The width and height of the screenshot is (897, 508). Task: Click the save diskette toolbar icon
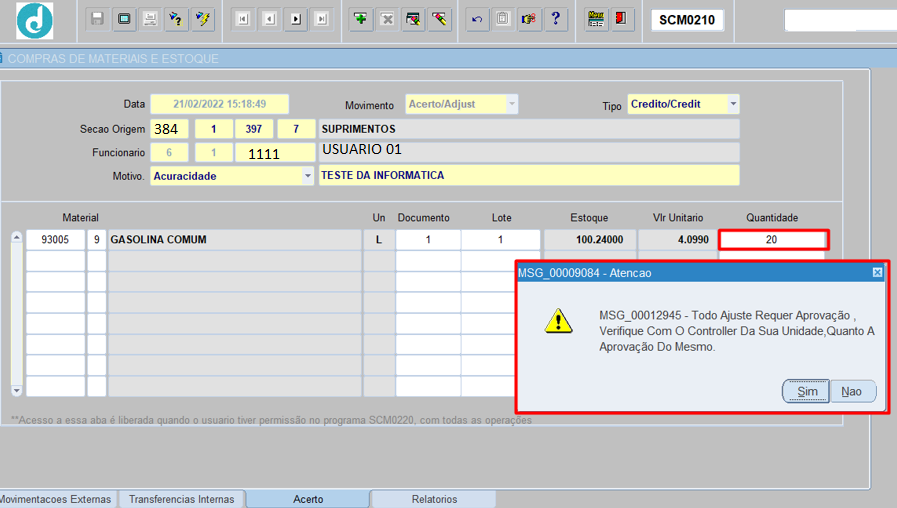pyautogui.click(x=97, y=19)
